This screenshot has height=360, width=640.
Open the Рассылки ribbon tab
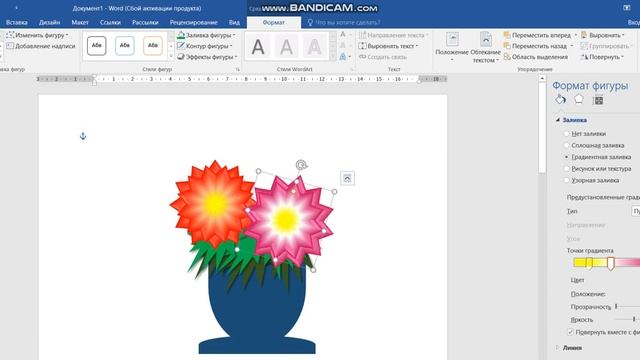[x=145, y=22]
